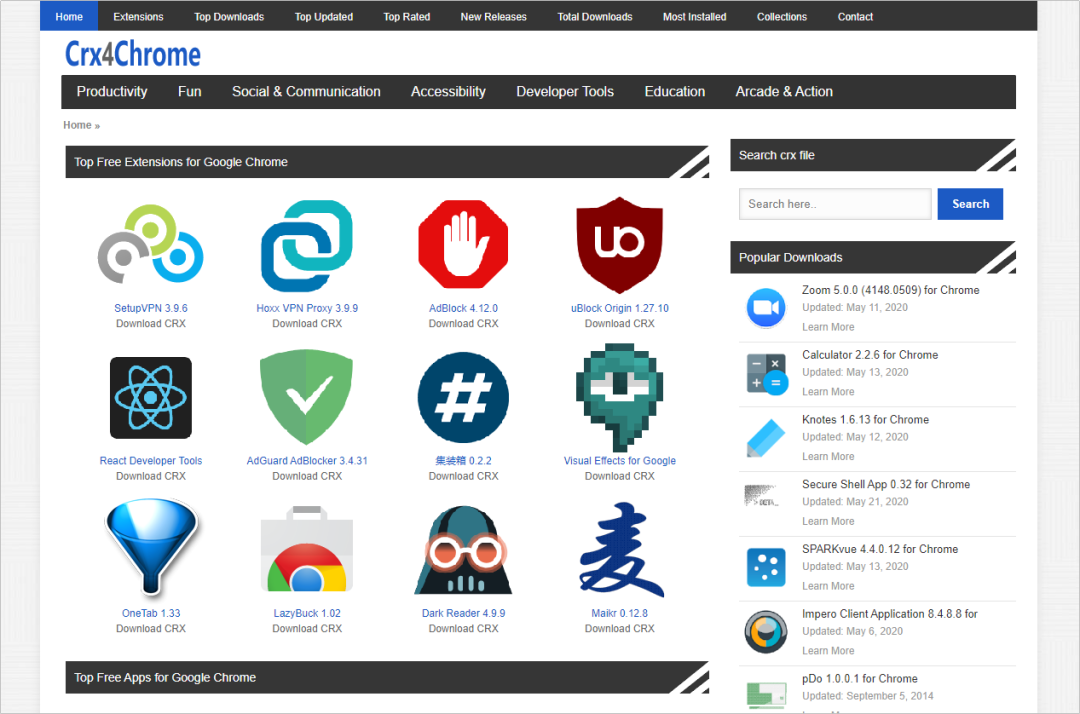Select the Accessibility category

tap(448, 92)
